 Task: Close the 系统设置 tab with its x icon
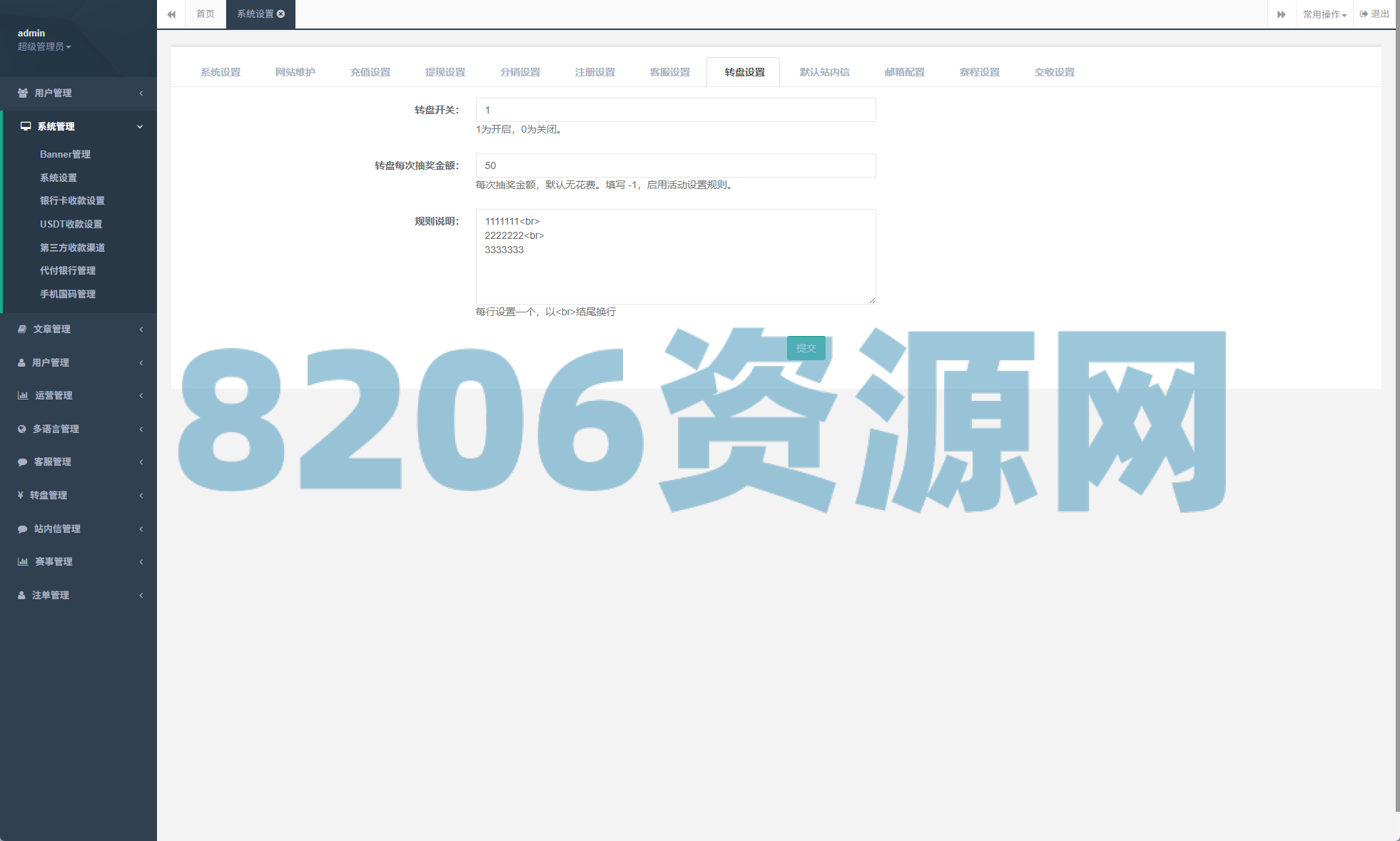pos(281,14)
